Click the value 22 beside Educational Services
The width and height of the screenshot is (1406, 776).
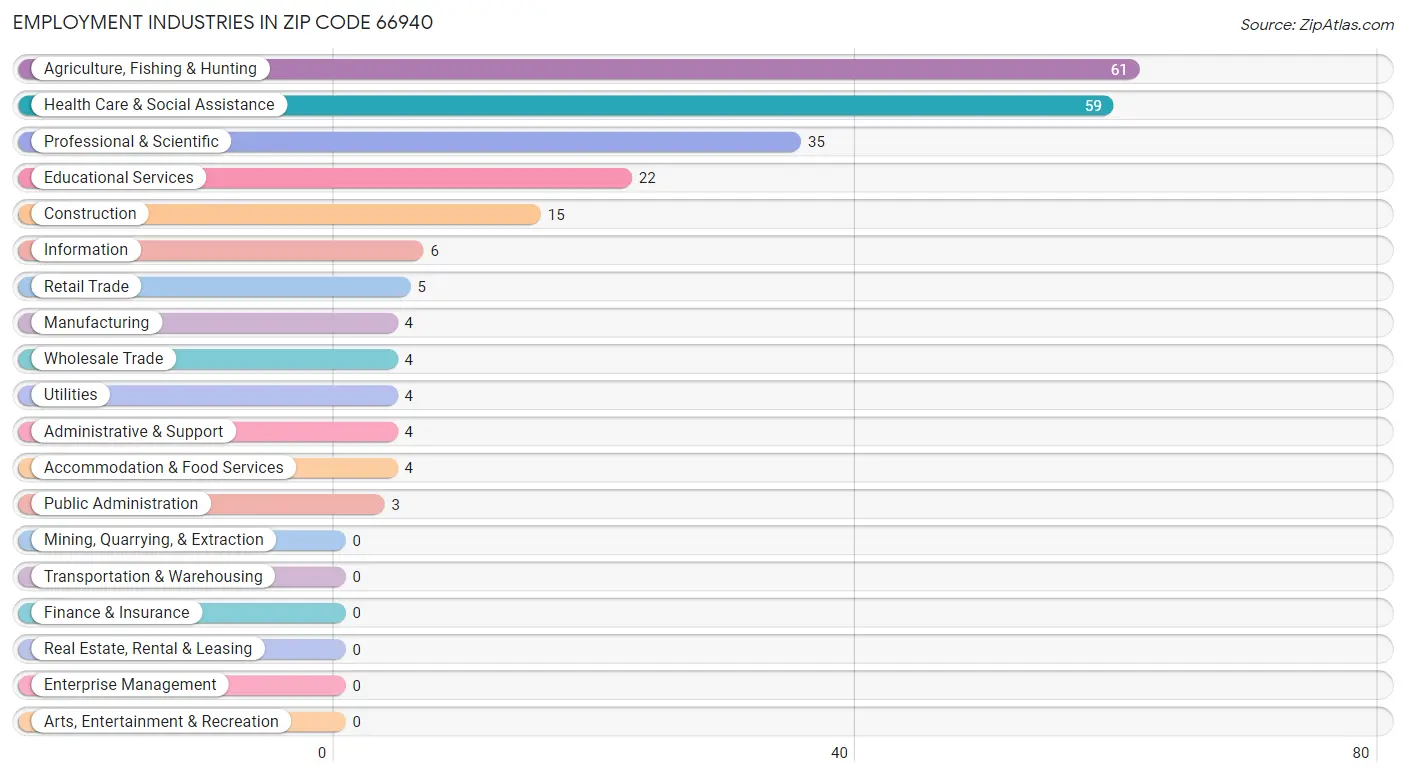[647, 178]
